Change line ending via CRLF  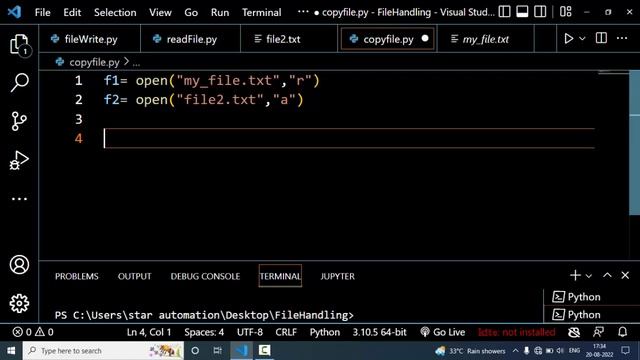click(286, 332)
